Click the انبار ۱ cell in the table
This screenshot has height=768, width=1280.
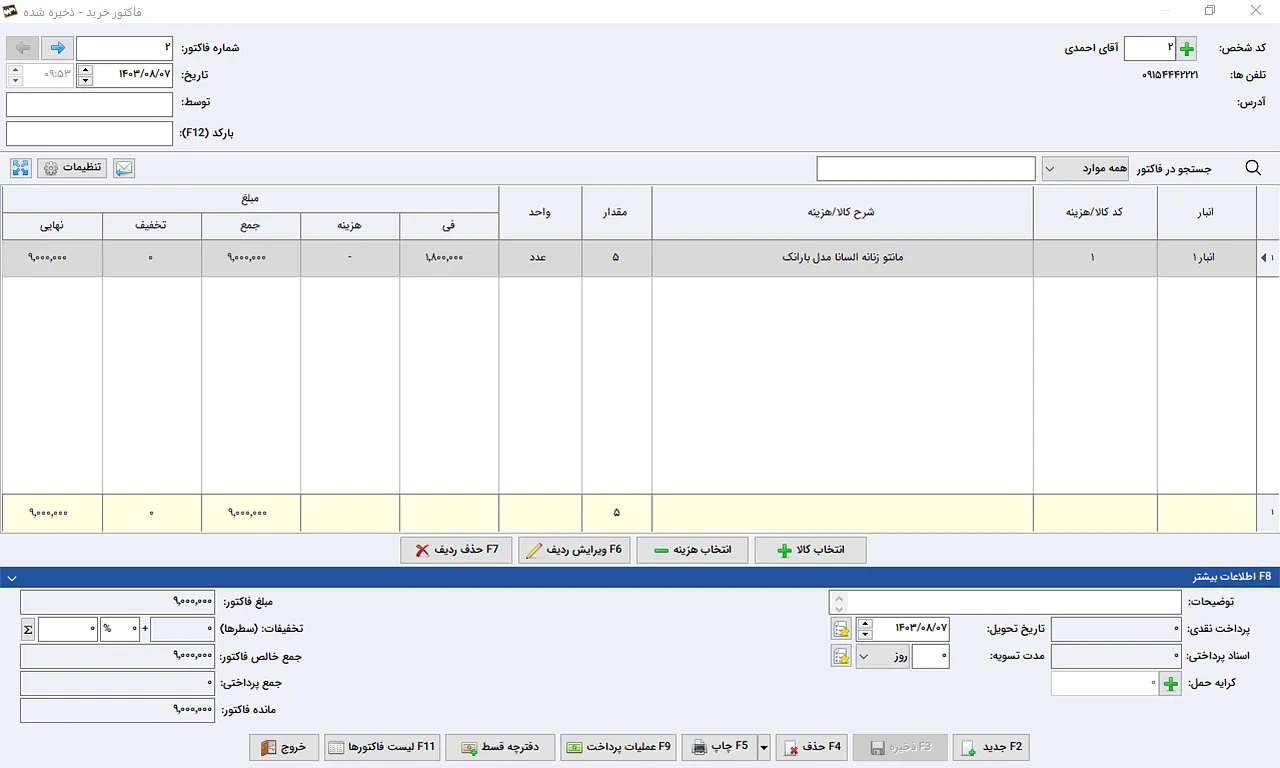tap(1207, 257)
